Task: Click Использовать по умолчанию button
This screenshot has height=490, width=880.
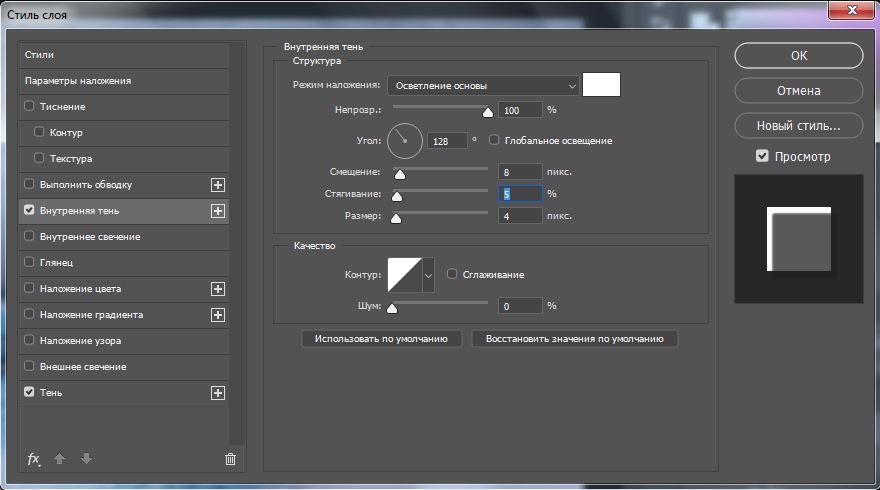Action: pyautogui.click(x=381, y=339)
